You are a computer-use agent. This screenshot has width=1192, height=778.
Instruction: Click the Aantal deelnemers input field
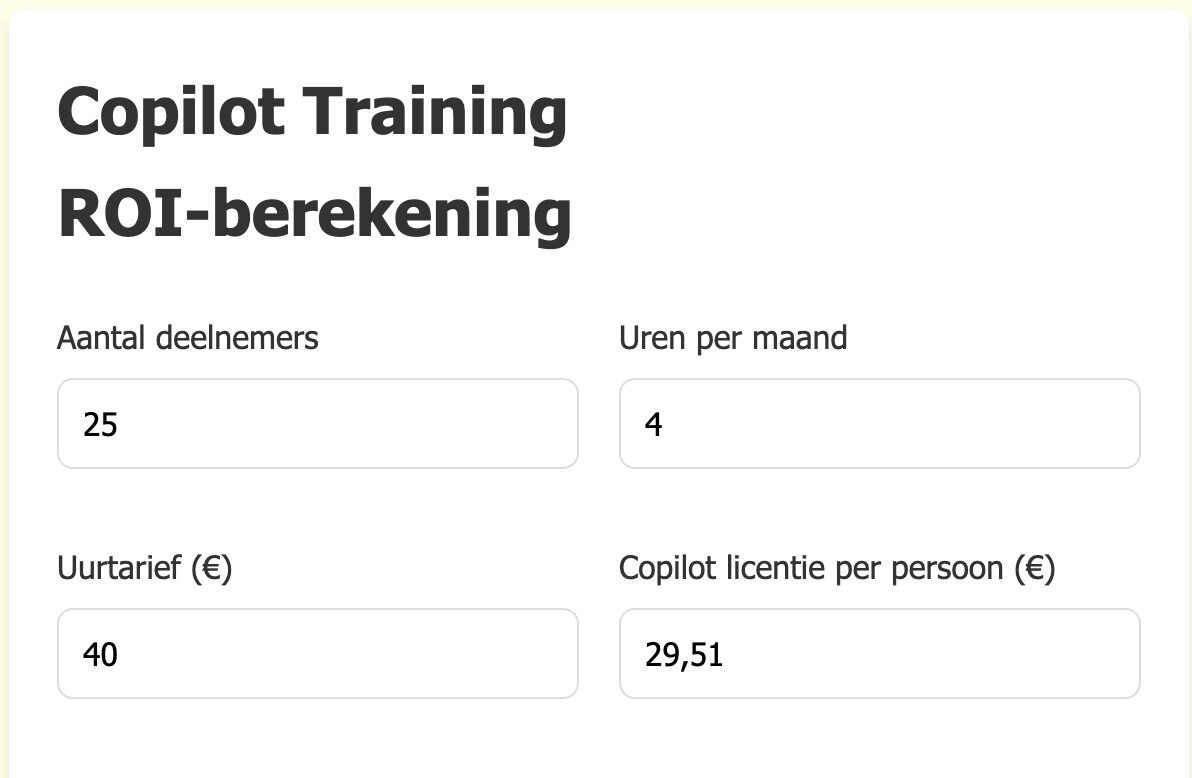317,423
